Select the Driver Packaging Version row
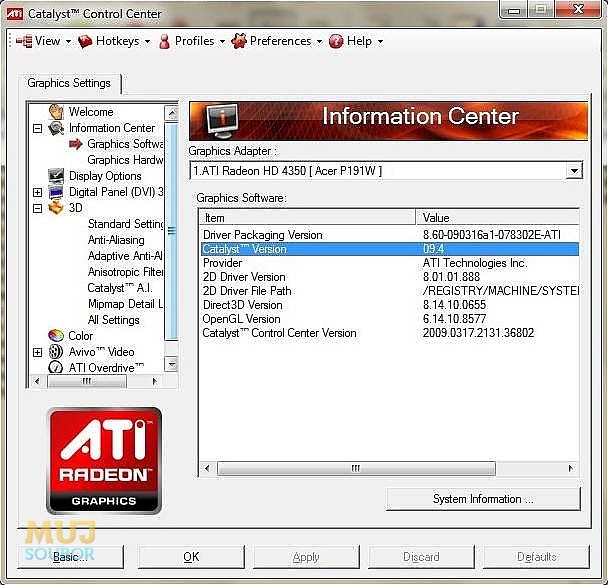This screenshot has height=585, width=608. click(390, 235)
